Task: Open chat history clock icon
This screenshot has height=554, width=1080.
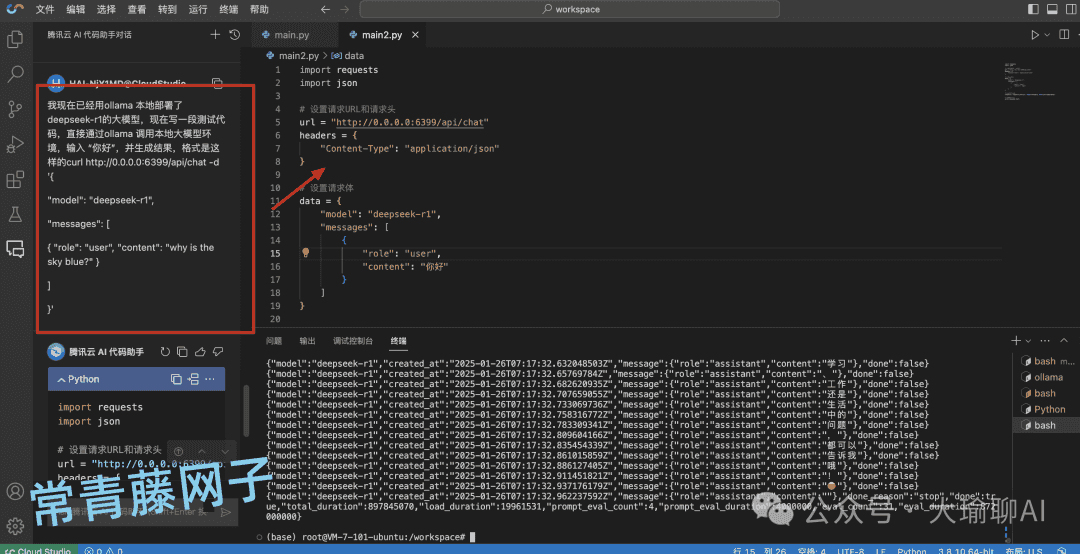Action: [x=234, y=34]
